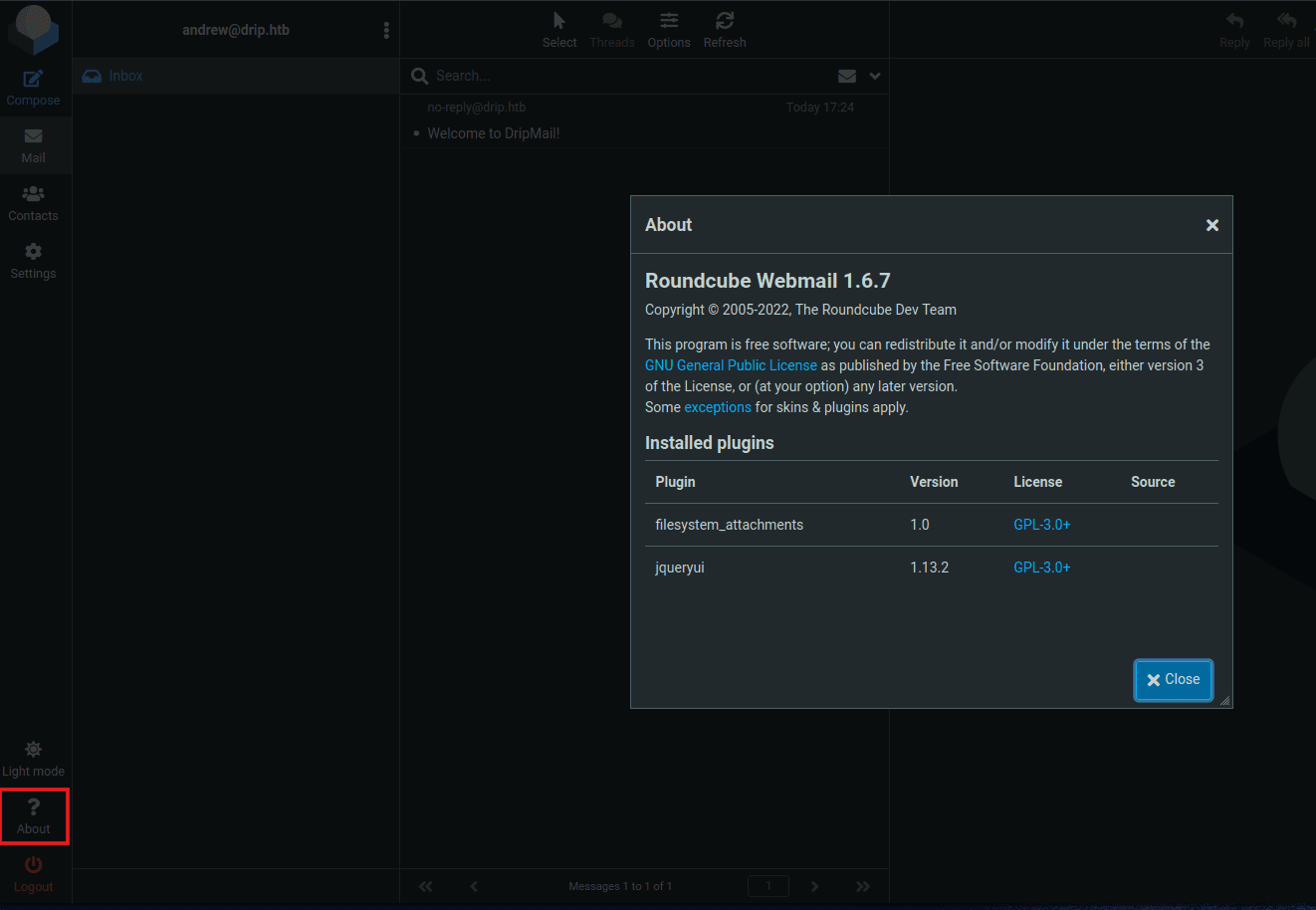Click the License column header
The image size is (1316, 910).
click(1038, 482)
